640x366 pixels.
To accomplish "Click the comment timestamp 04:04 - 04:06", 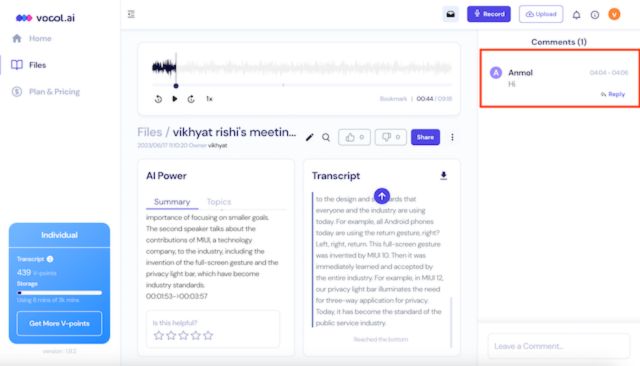I will click(x=609, y=73).
